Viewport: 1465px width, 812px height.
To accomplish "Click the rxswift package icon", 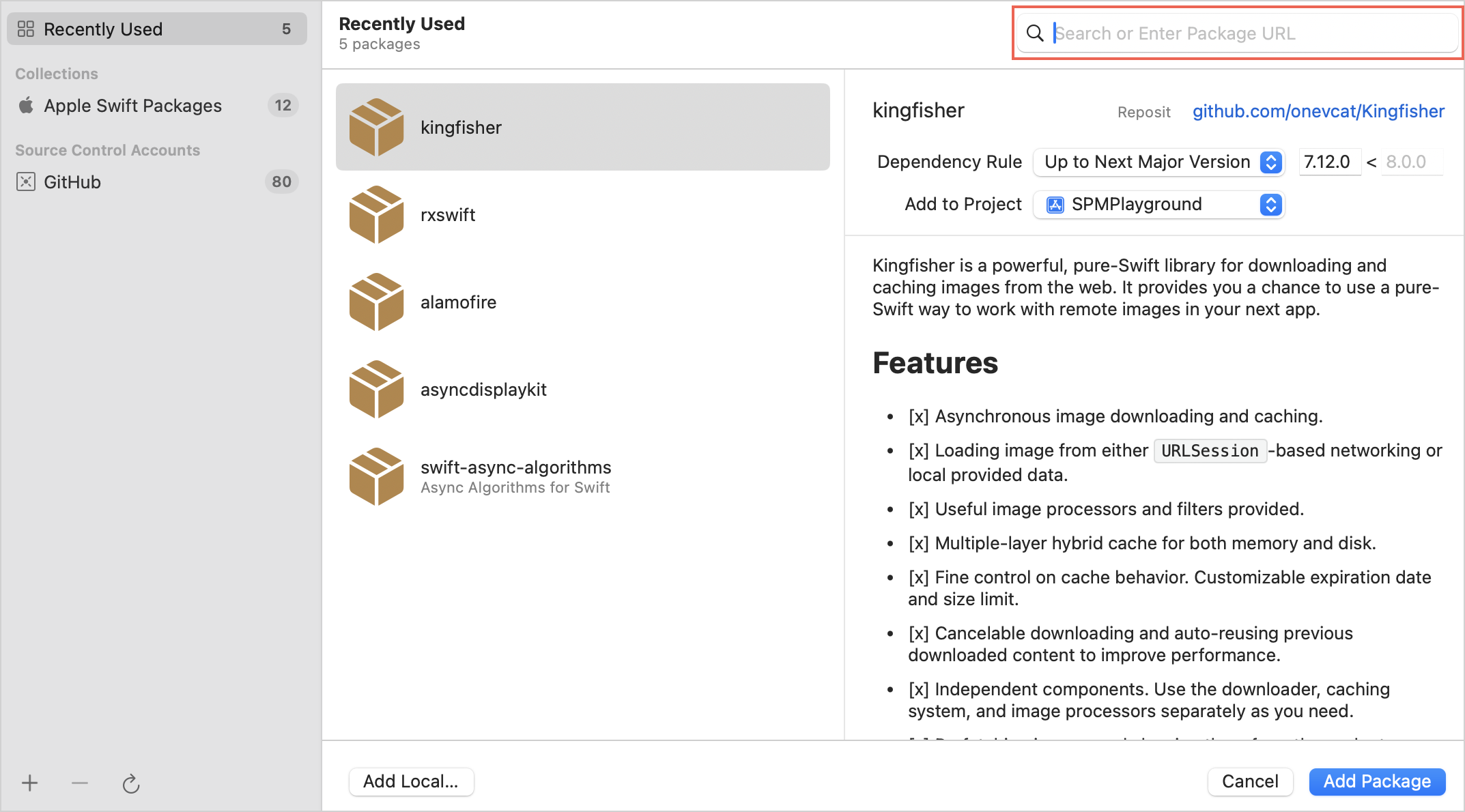I will click(376, 214).
